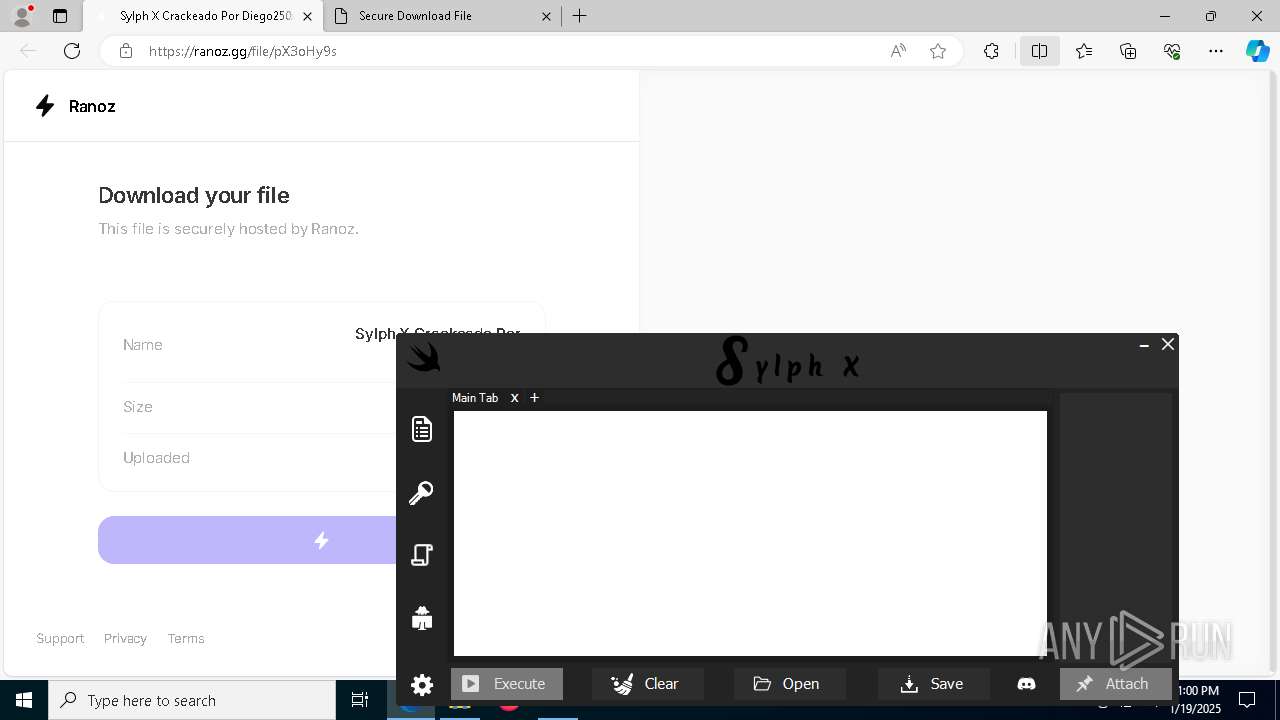Minimize the Sylph X window
Viewport: 1280px width, 720px height.
click(1144, 344)
